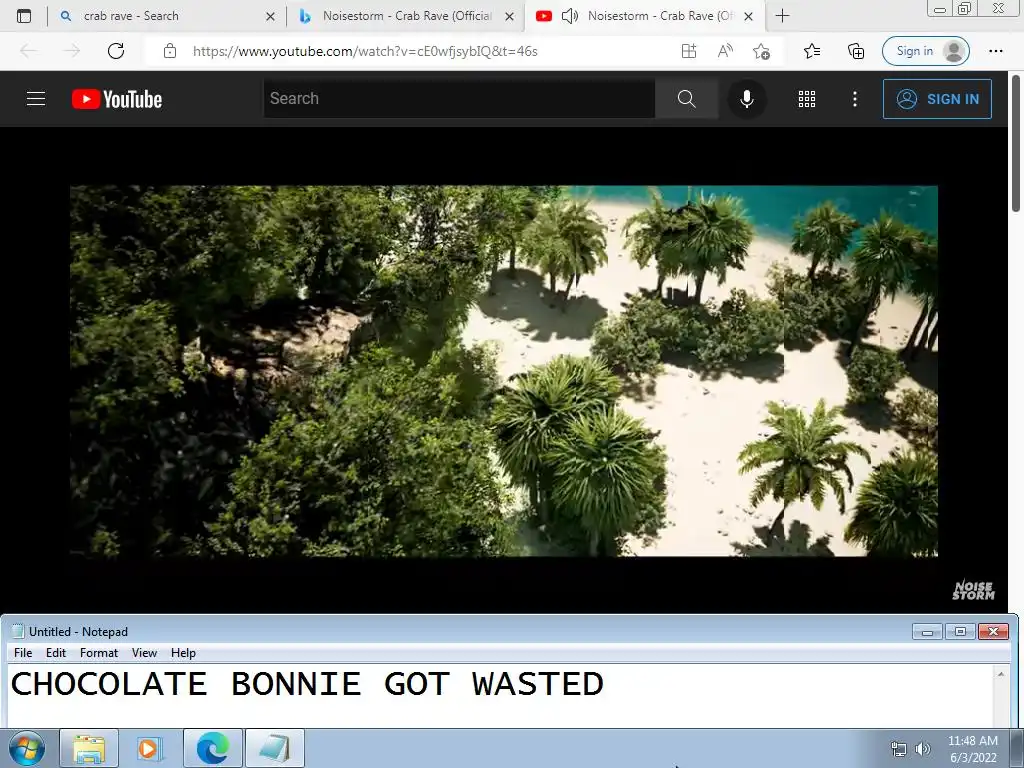Click the system volume tray icon

(923, 749)
